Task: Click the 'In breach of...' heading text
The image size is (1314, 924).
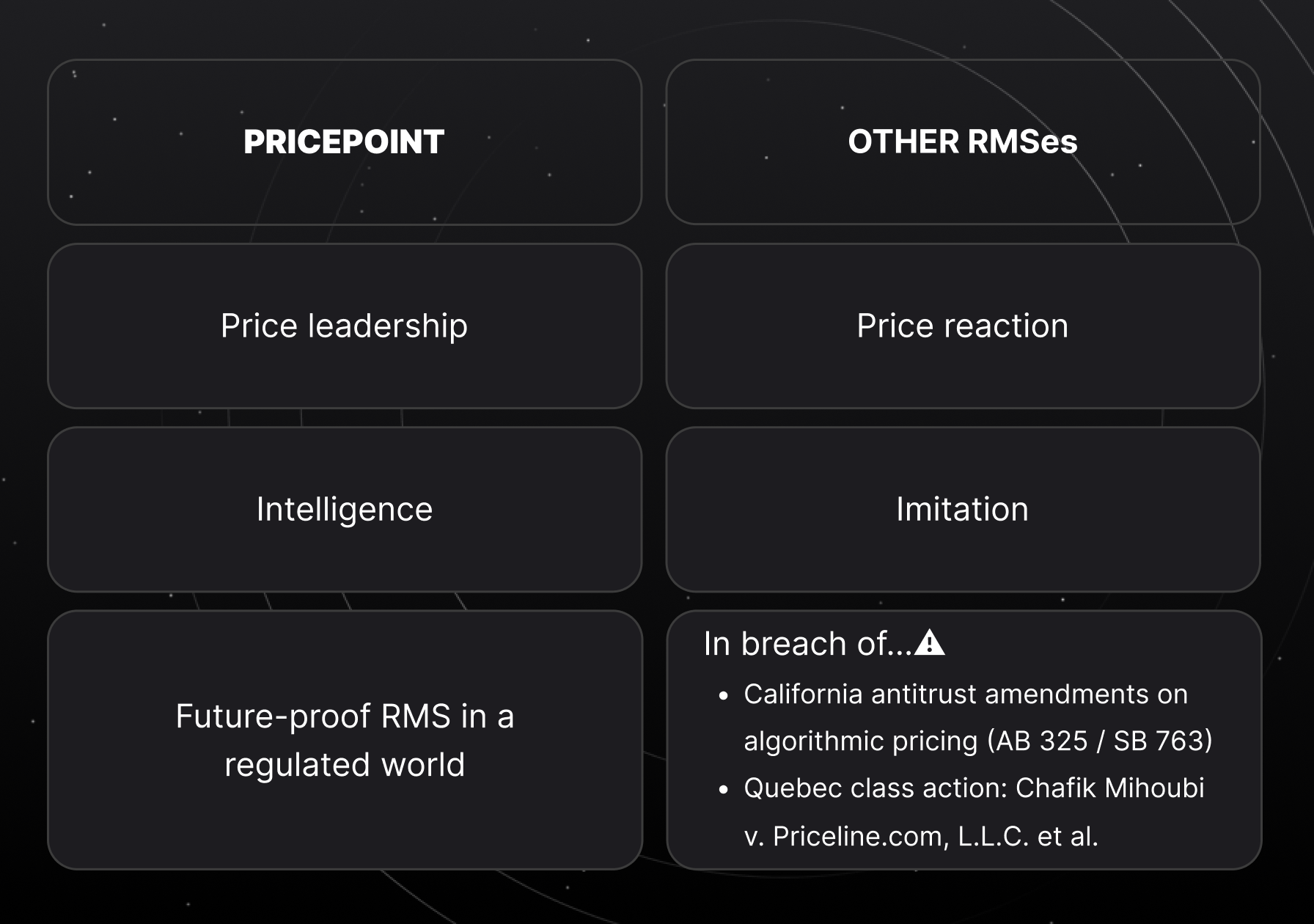Action: [807, 643]
